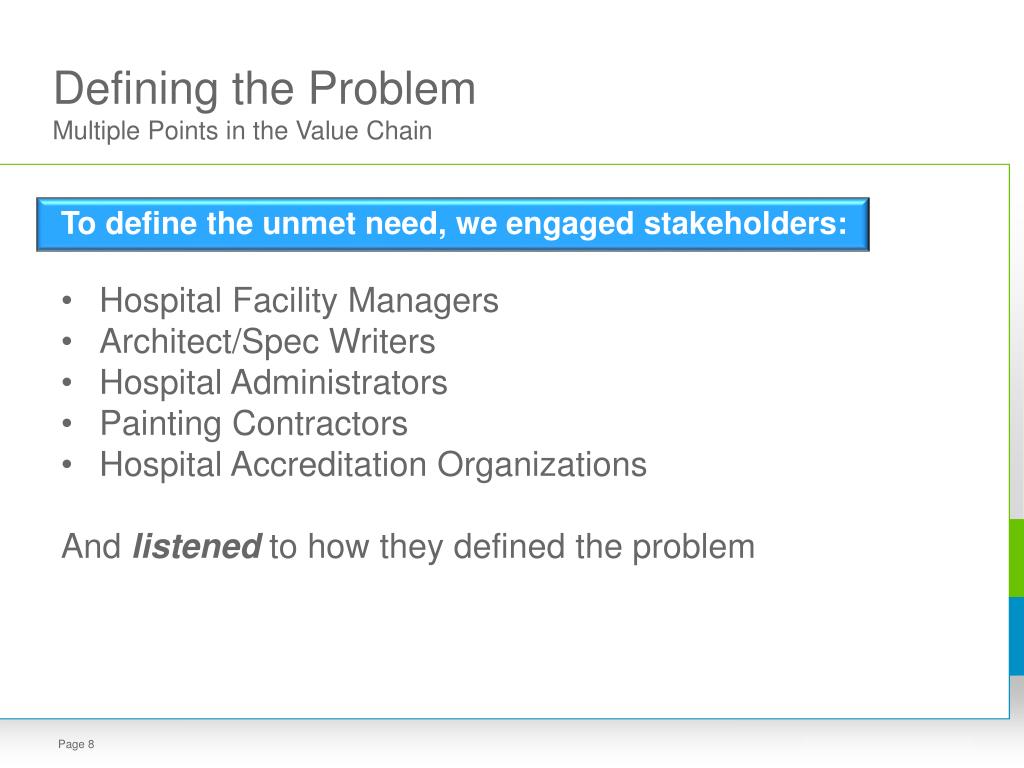Click the bold italic word 'listened'

click(197, 546)
